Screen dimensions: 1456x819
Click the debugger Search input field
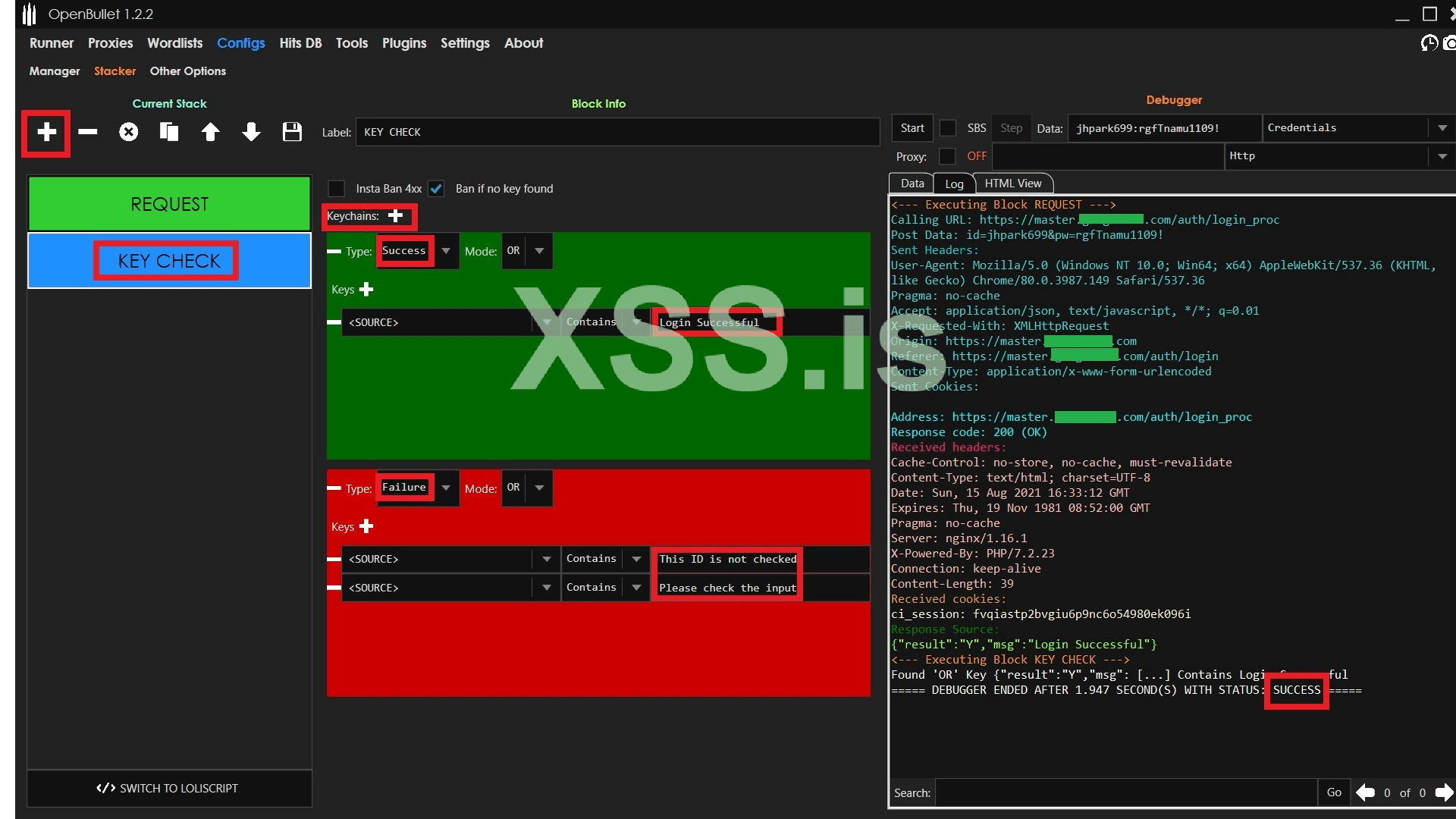pos(1125,792)
